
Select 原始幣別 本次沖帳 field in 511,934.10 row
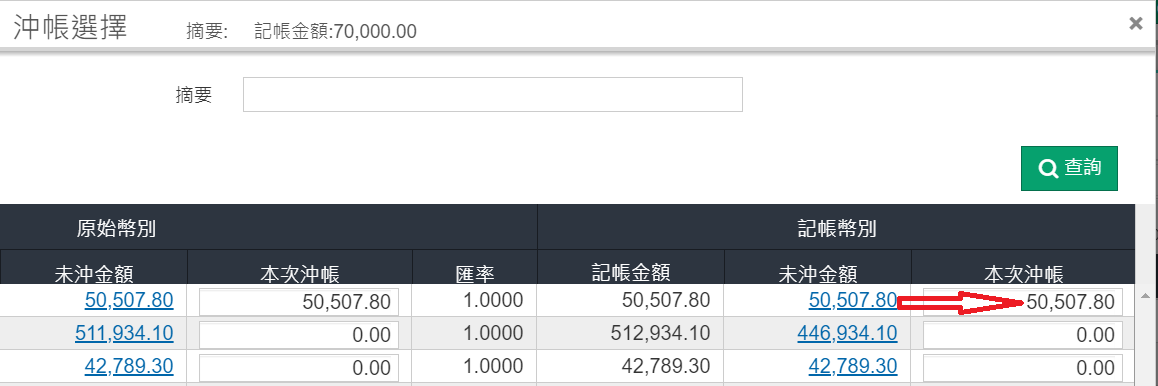pos(299,334)
